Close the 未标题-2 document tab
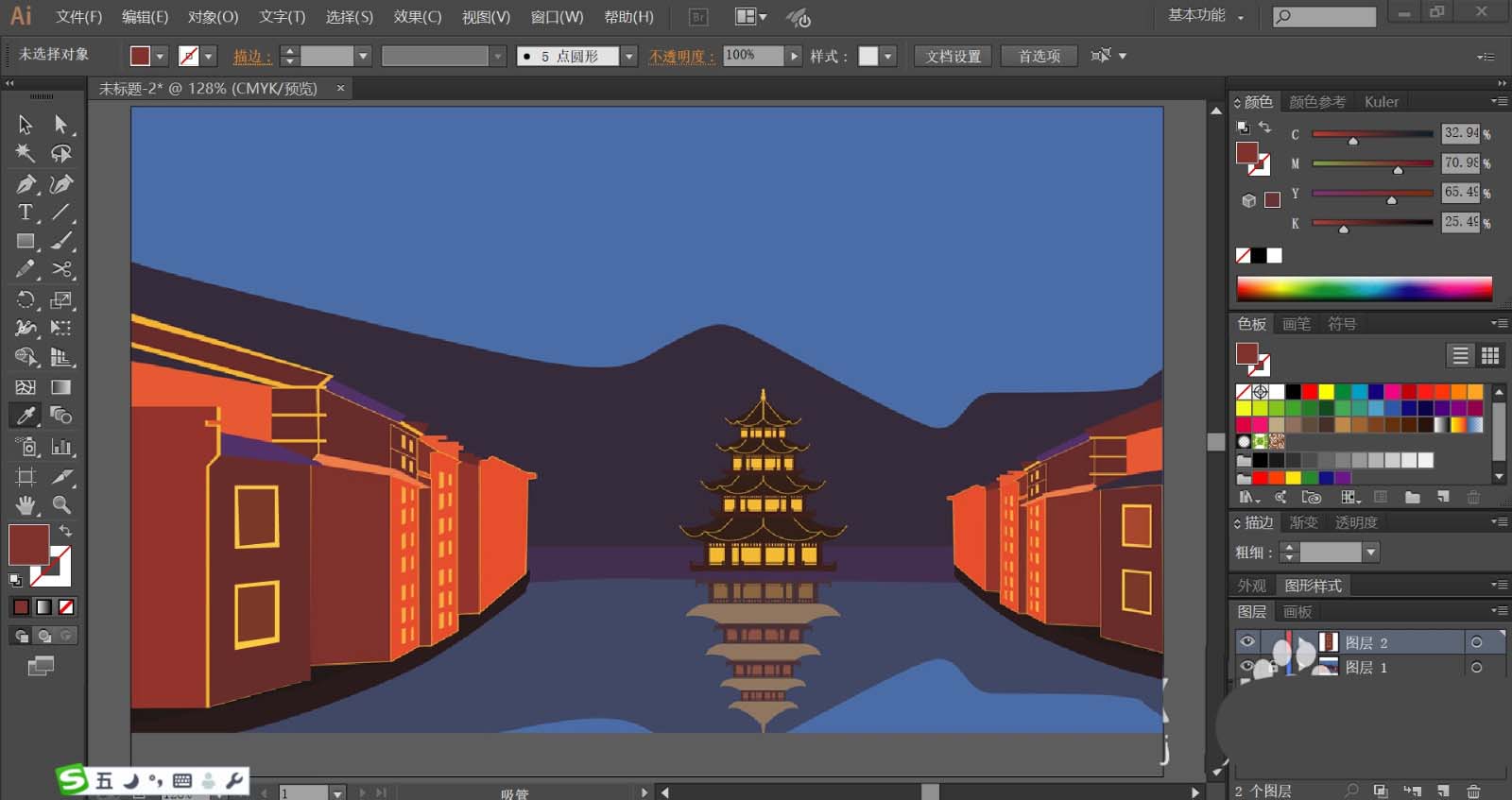1512x800 pixels. pos(340,88)
